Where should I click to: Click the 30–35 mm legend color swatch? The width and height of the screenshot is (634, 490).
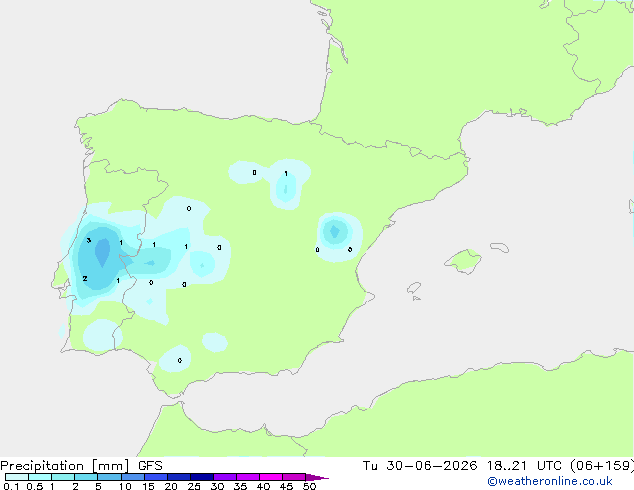pyautogui.click(x=225, y=477)
